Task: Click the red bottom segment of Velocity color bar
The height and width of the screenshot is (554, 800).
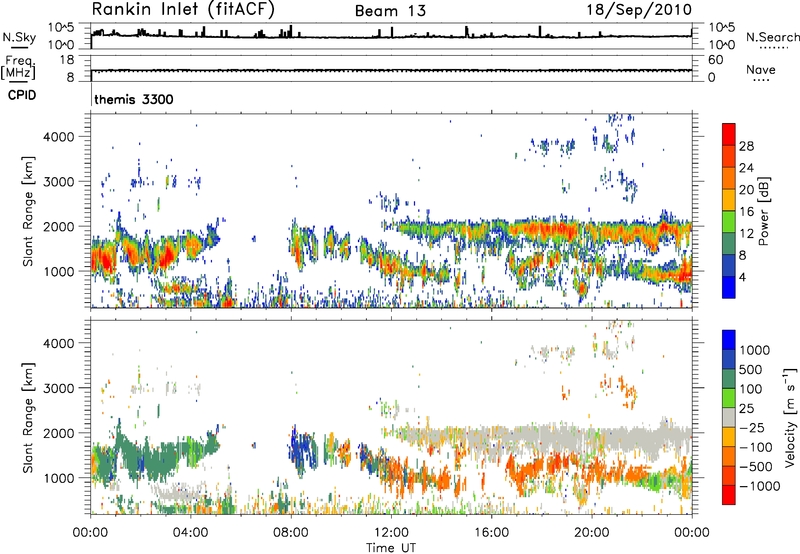Action: [x=729, y=495]
